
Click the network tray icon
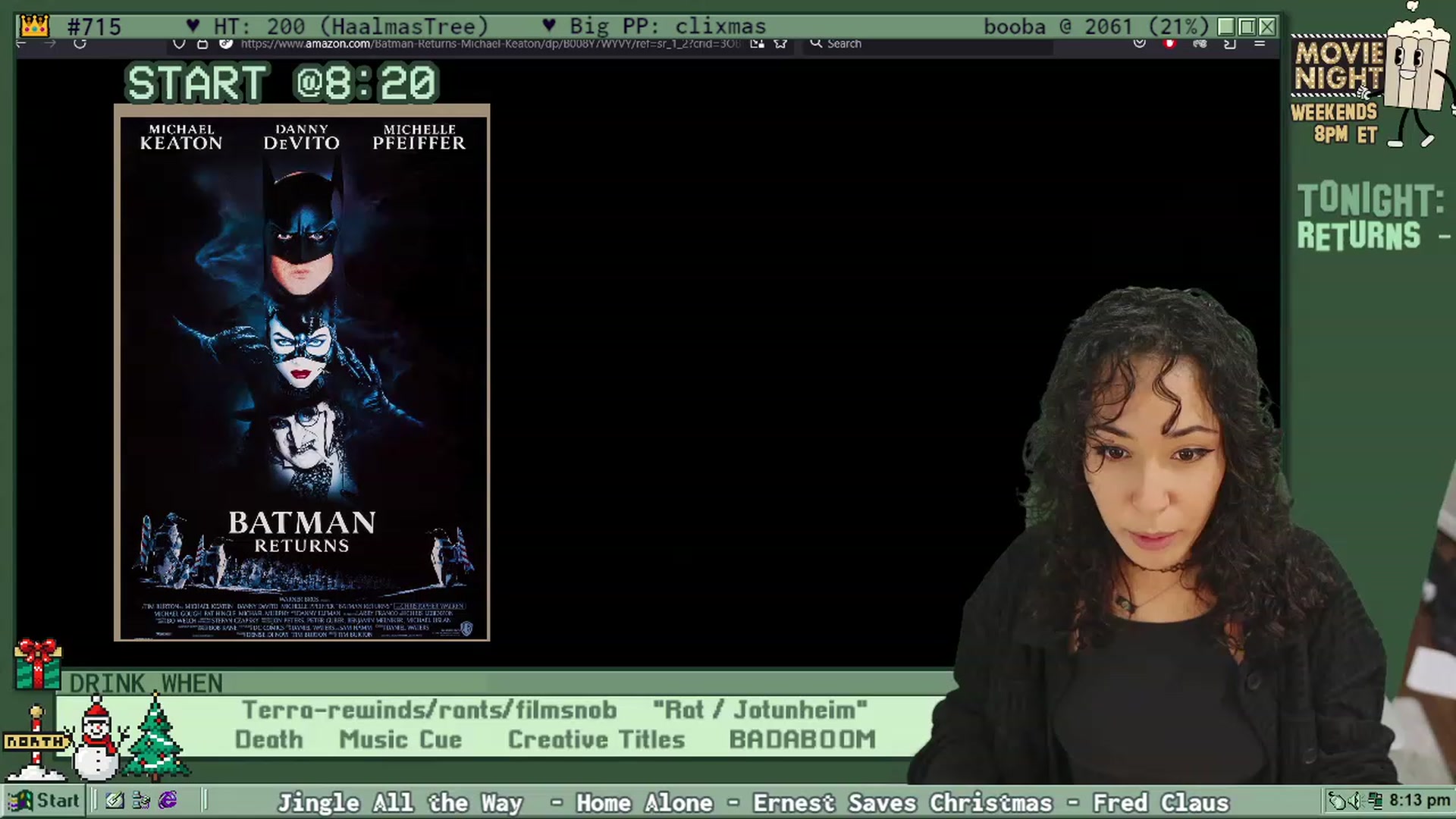pyautogui.click(x=1374, y=800)
